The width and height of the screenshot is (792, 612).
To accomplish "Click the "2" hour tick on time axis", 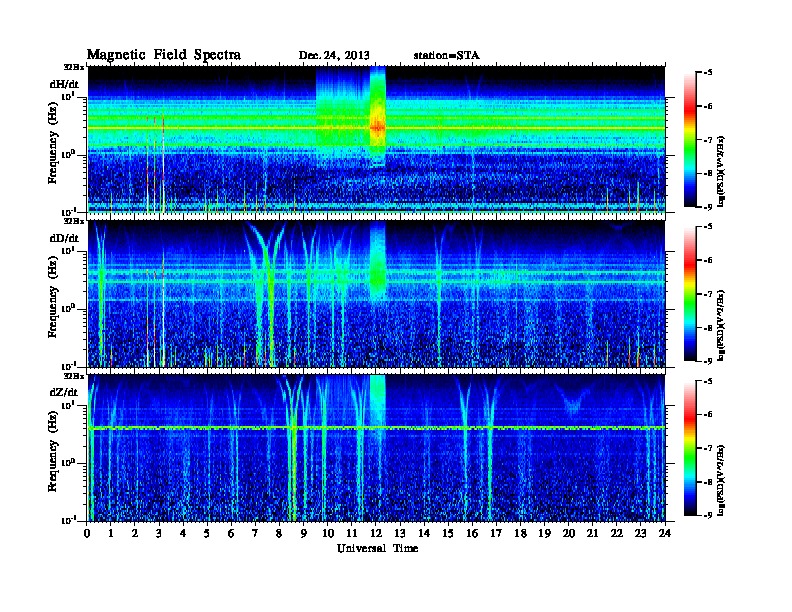I will click(x=135, y=533).
